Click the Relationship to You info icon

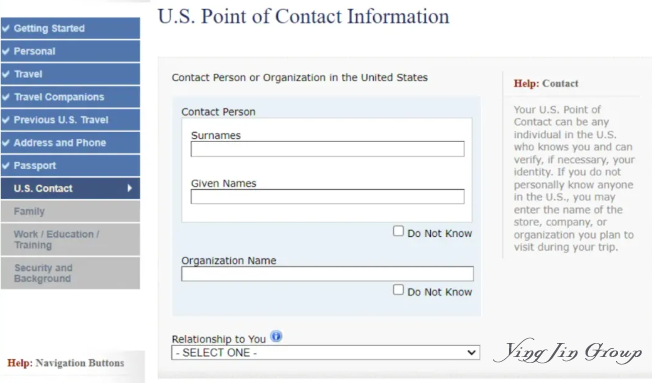276,336
